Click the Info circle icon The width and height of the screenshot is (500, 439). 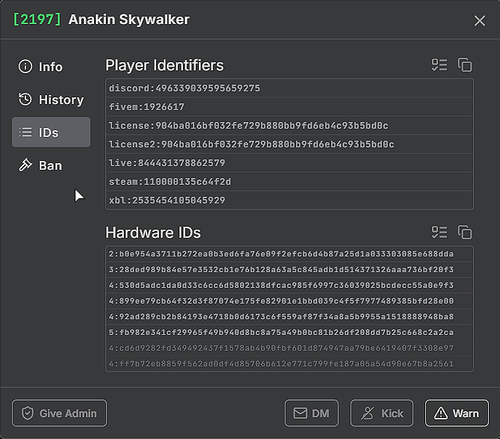click(25, 66)
